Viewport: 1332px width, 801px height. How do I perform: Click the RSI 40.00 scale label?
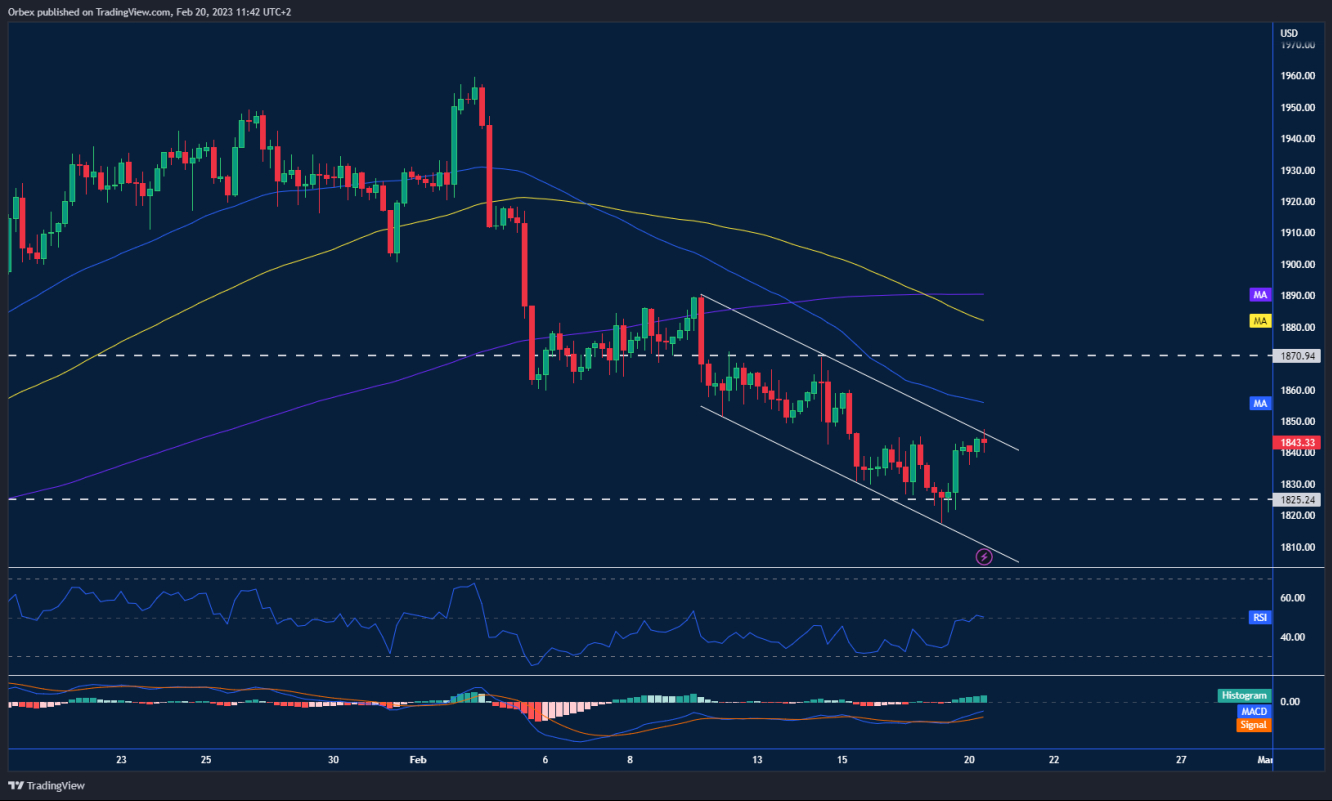(1292, 637)
